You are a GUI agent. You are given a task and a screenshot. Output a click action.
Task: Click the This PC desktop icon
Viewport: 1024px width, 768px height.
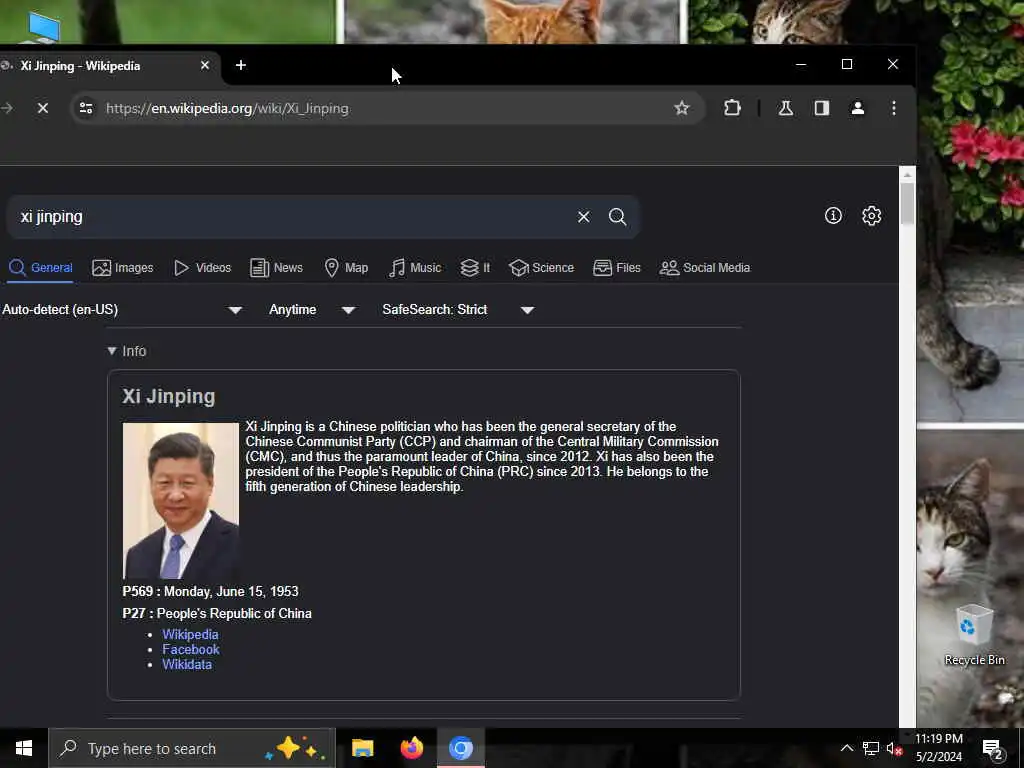tap(44, 27)
